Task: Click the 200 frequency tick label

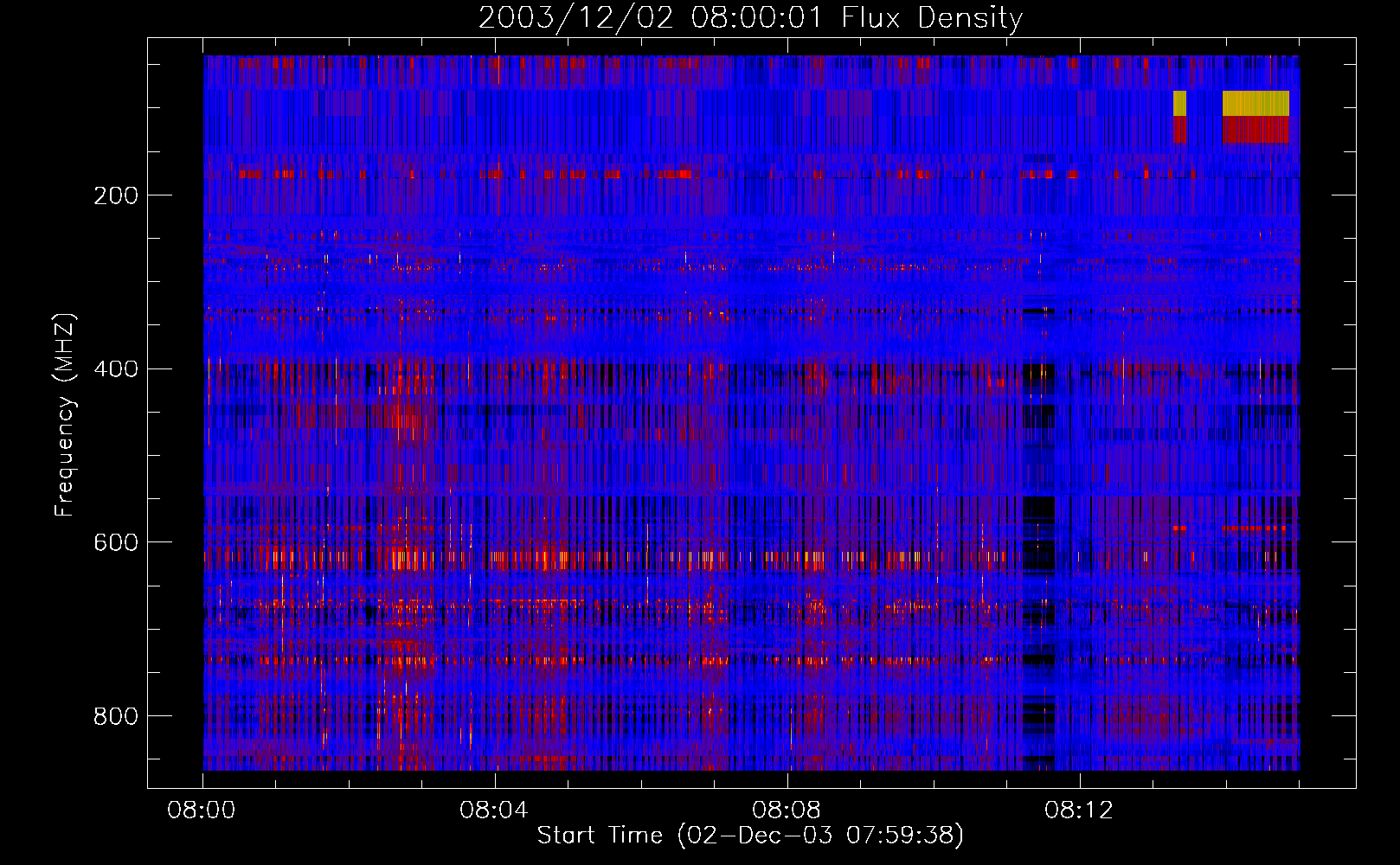Action: [116, 195]
